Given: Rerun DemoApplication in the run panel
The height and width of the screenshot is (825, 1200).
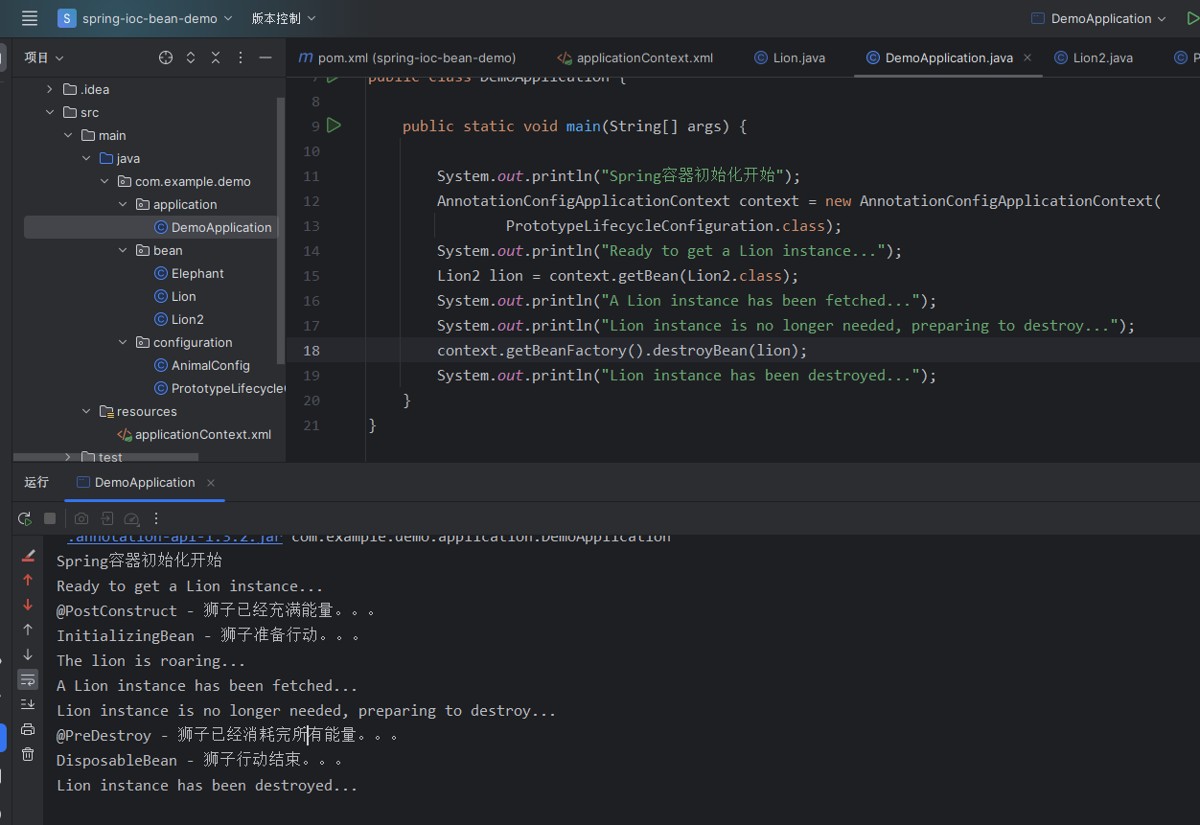Looking at the screenshot, I should click(25, 519).
